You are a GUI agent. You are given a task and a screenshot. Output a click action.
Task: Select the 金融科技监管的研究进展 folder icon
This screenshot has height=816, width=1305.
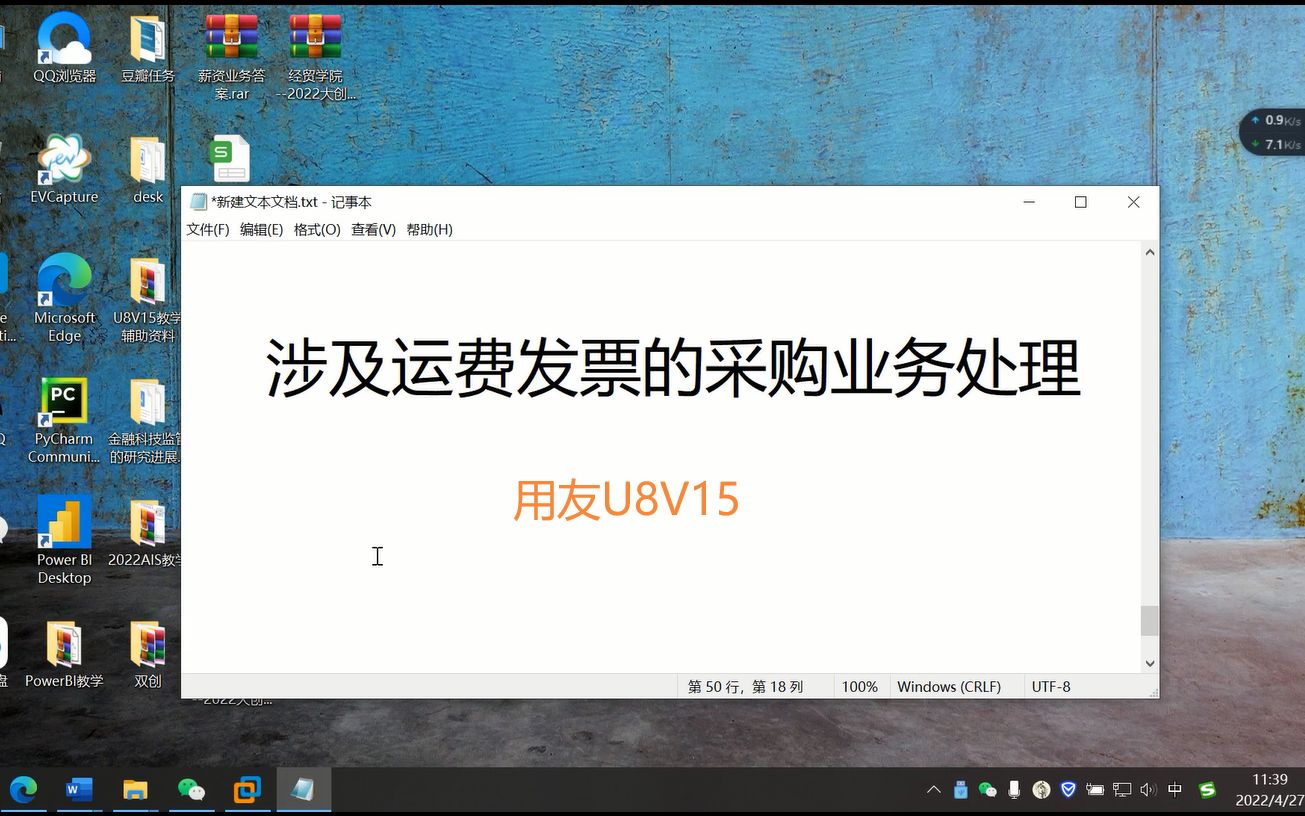[x=146, y=420]
